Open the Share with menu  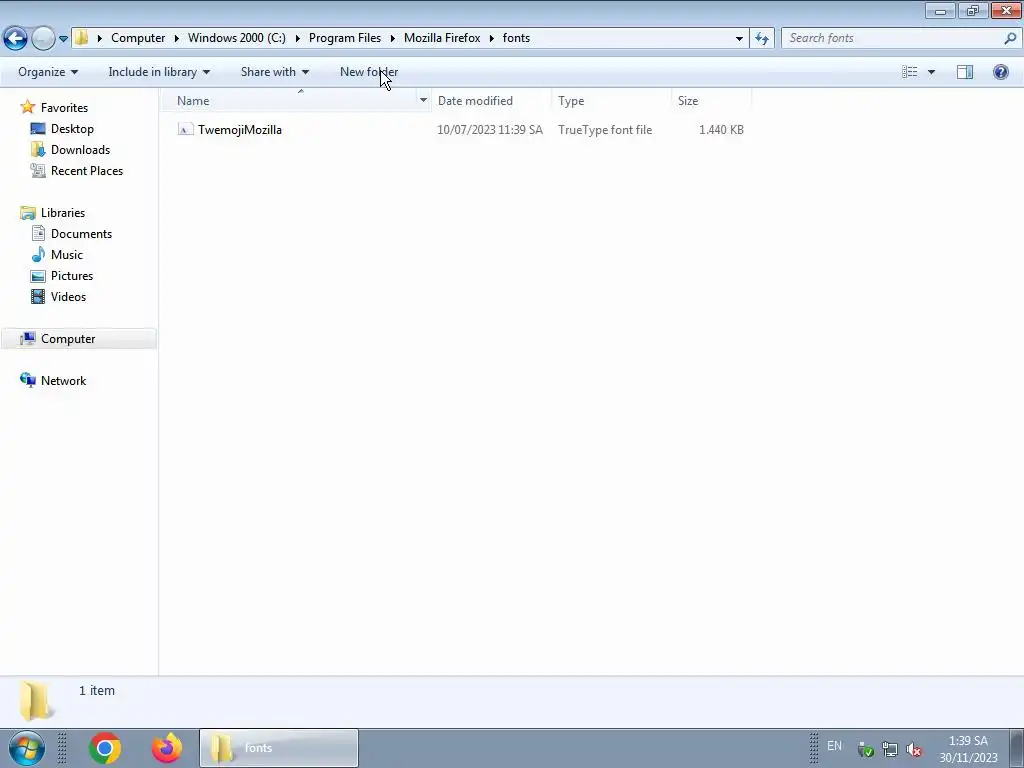click(x=274, y=72)
